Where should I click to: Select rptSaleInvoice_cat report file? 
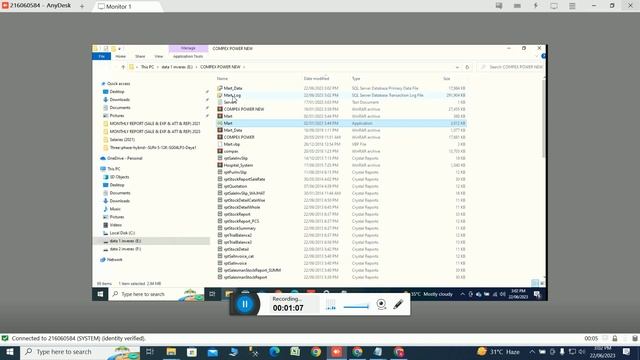[238, 256]
